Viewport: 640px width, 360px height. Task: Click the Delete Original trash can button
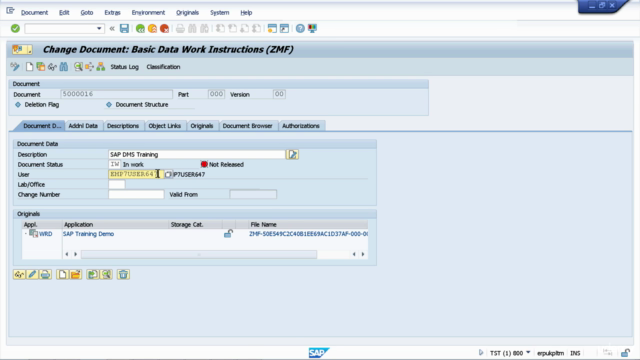tap(123, 274)
